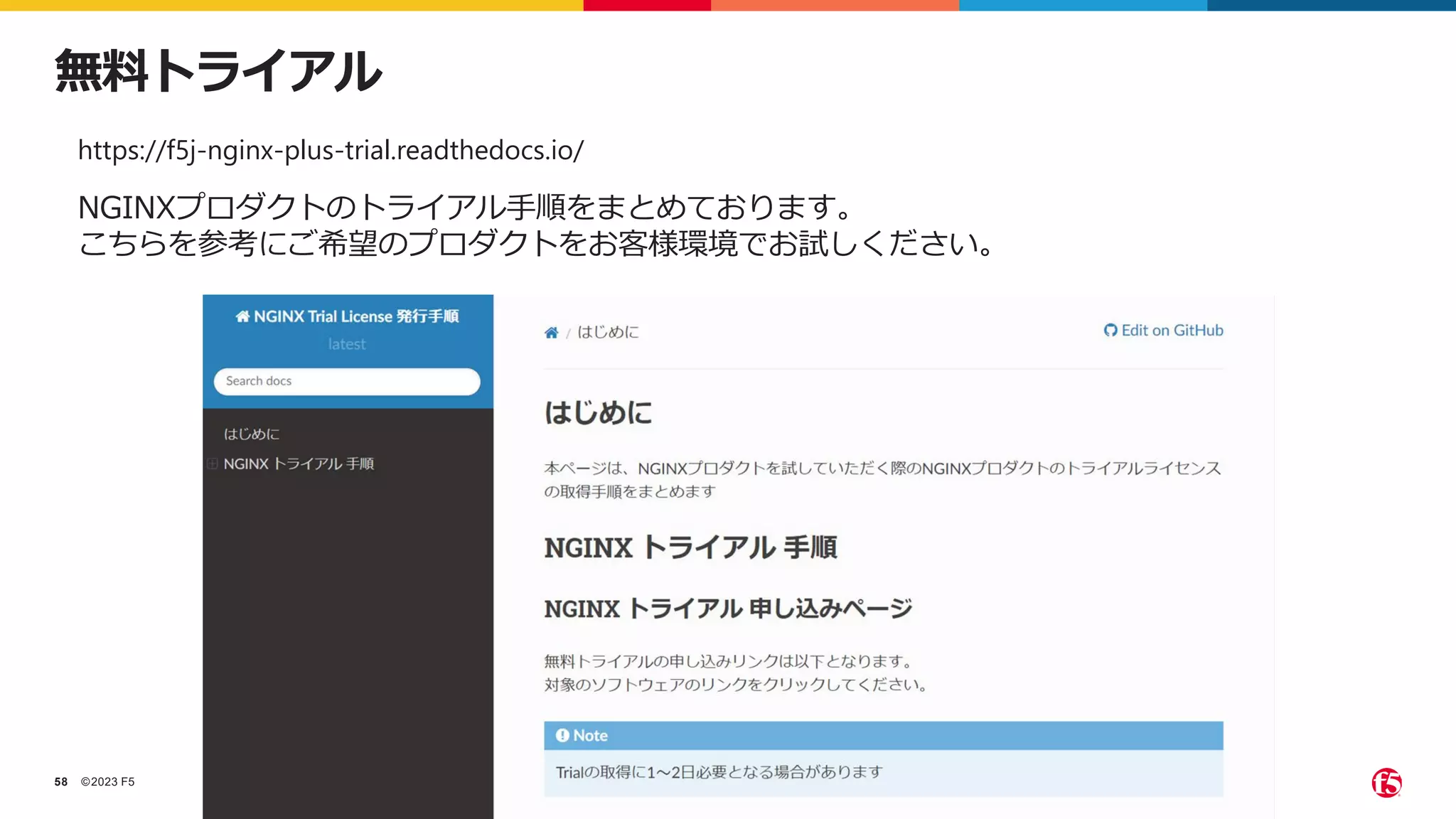Click the NGINX トライアル 手順 section heading
Screen dimensions: 1456x819
coord(690,547)
